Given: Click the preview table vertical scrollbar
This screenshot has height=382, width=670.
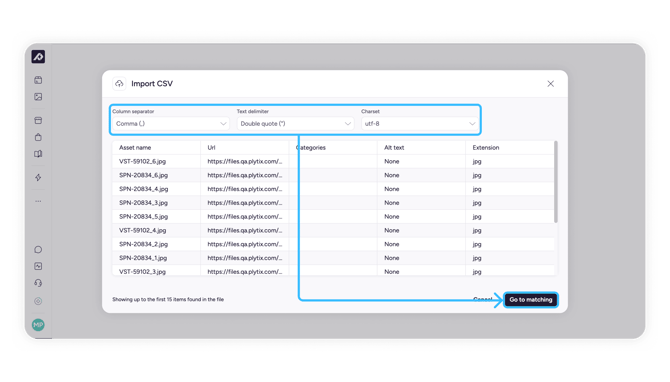Looking at the screenshot, I should point(555,182).
